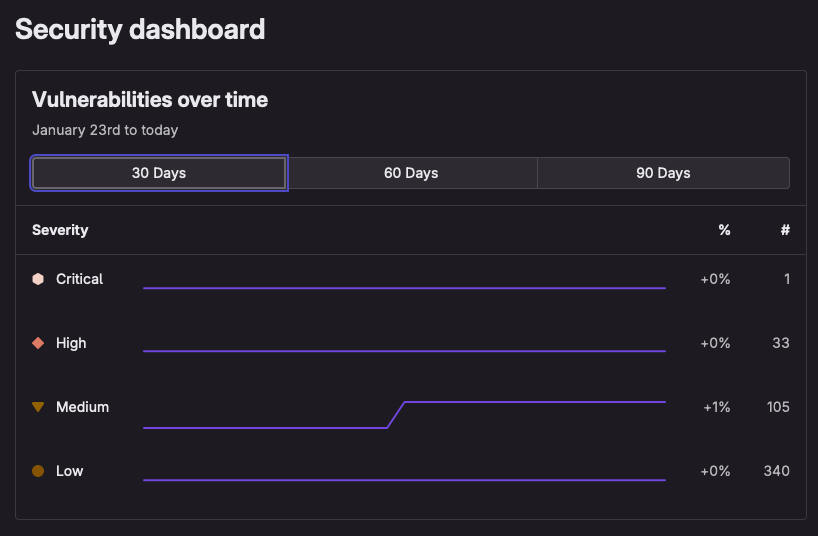
Task: Click the Critical severity hexagon icon
Action: 38,279
